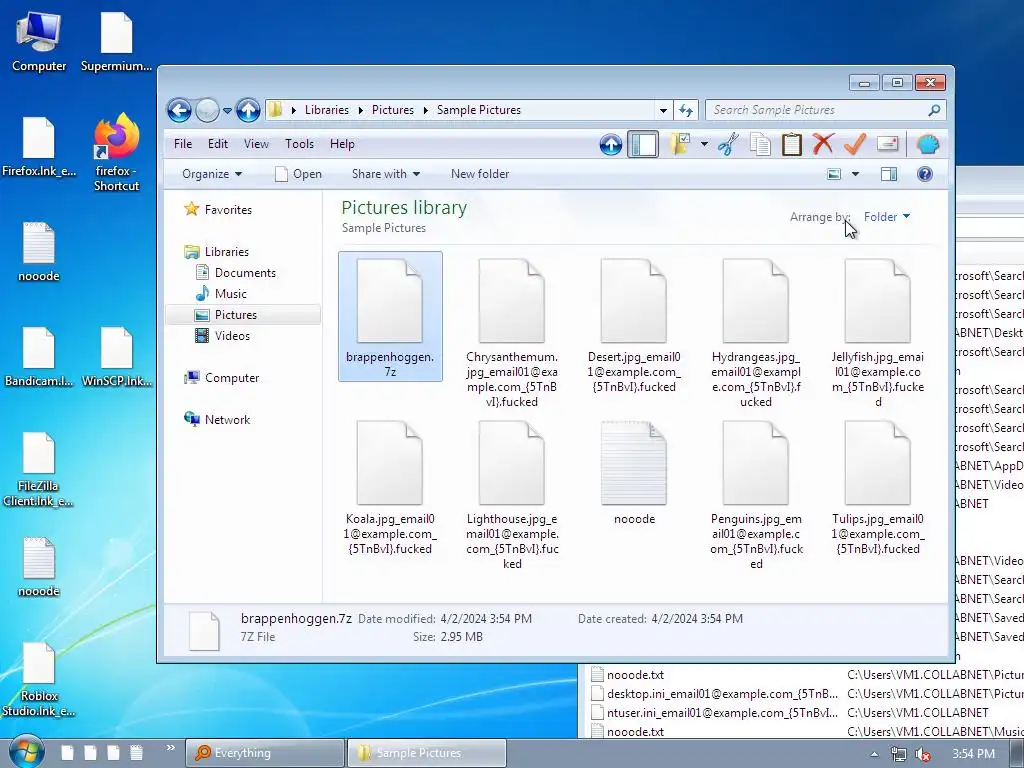Open the View menu
The image size is (1024, 768).
(x=256, y=144)
